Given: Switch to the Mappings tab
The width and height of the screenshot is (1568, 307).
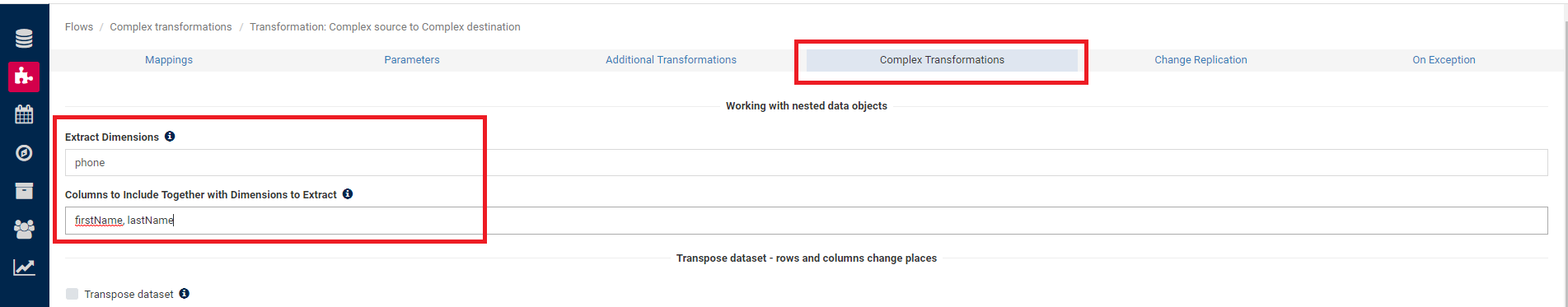Looking at the screenshot, I should 169,60.
